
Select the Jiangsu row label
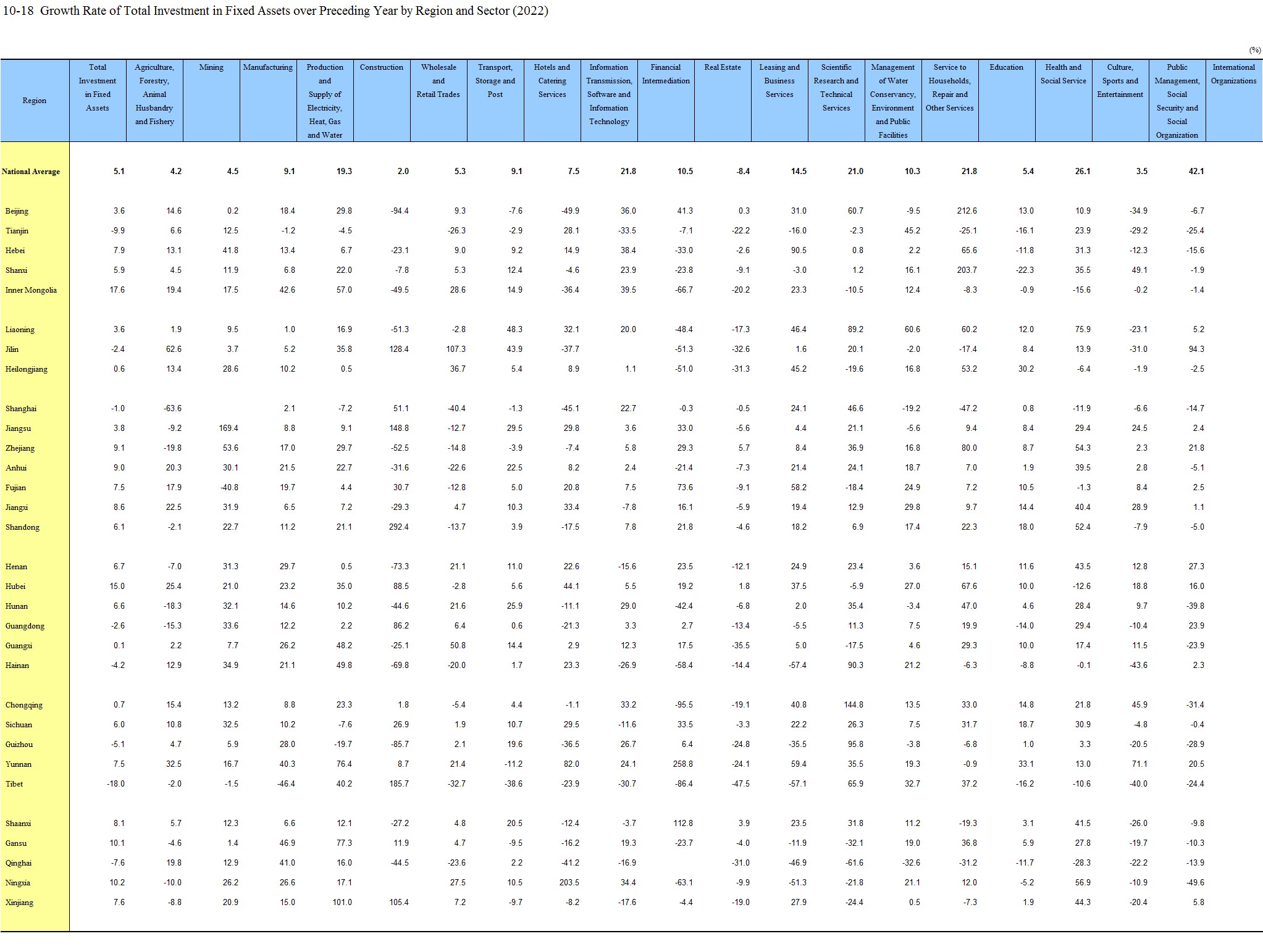18,428
